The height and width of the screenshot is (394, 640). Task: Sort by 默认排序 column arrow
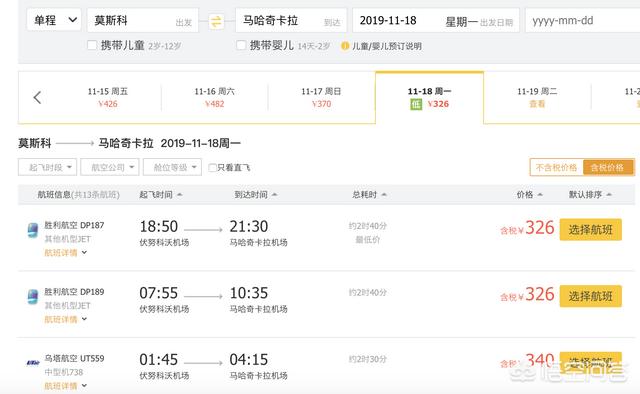click(x=609, y=195)
